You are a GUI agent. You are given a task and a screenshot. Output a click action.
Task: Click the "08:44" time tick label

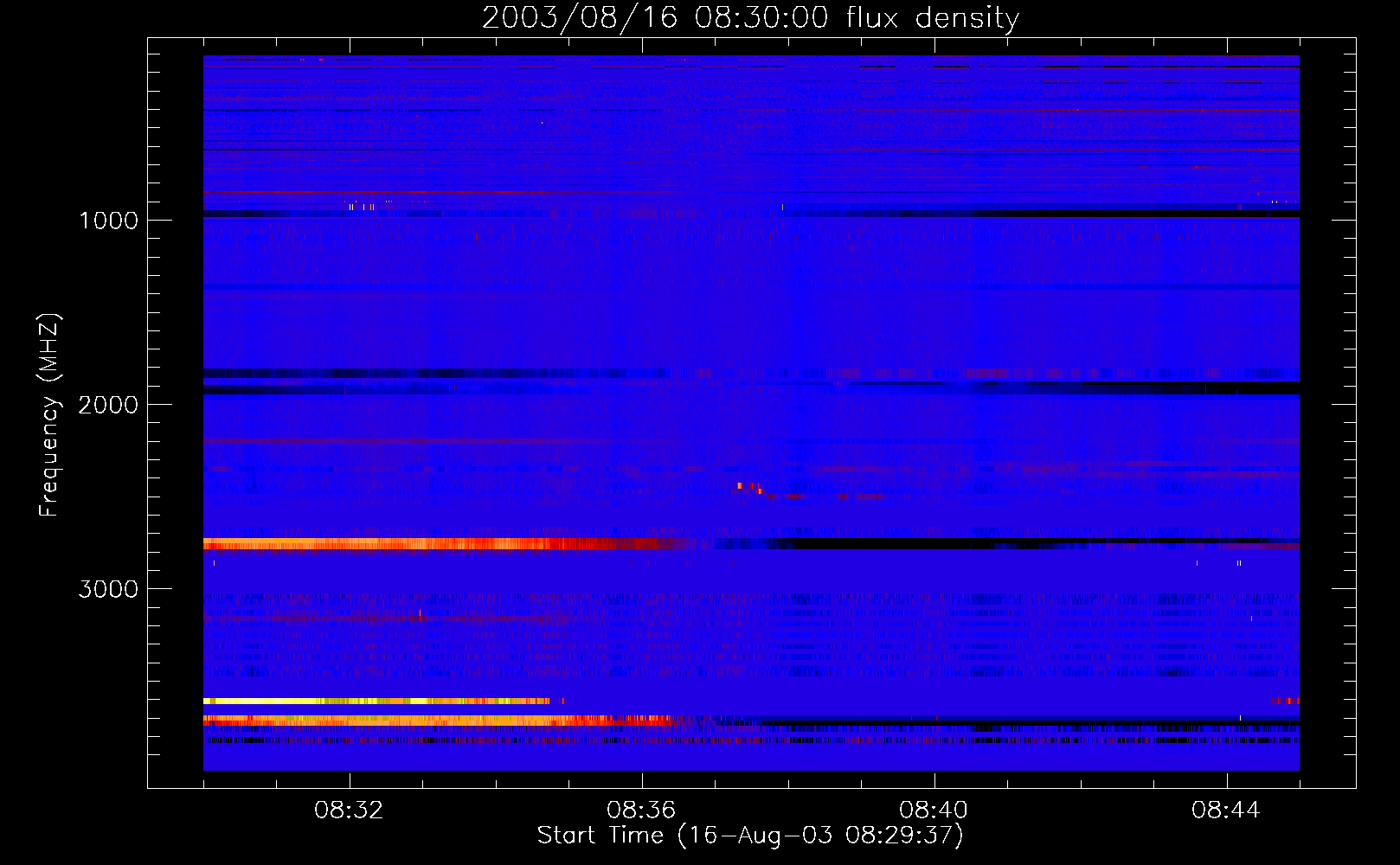(1226, 811)
